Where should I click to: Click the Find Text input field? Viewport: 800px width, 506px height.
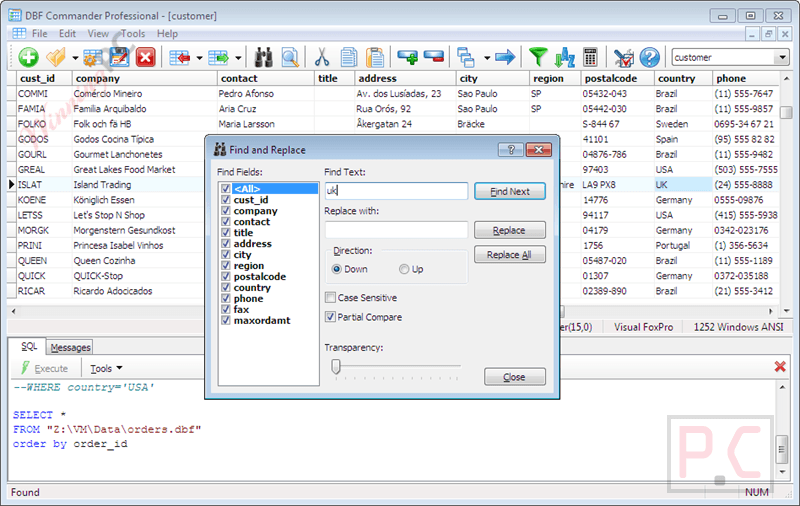[396, 191]
